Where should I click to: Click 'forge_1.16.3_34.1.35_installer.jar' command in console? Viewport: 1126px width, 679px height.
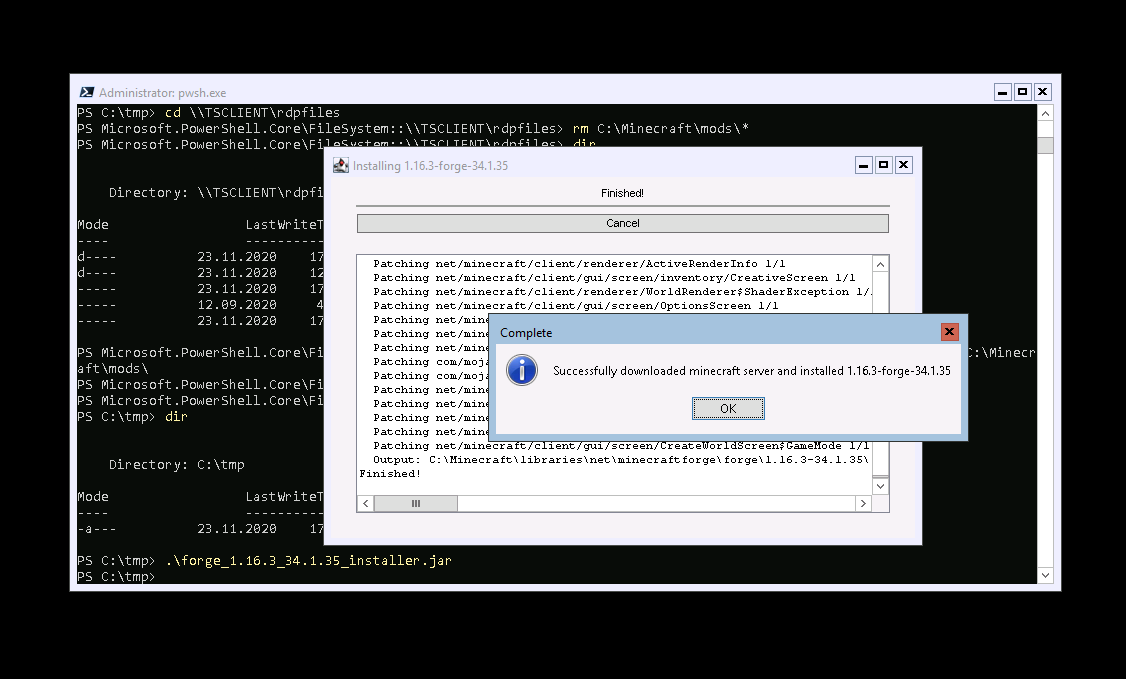click(309, 561)
